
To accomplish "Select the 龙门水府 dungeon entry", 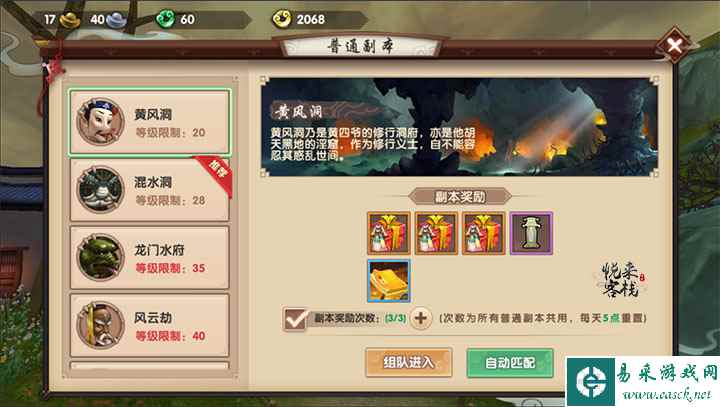I will (x=150, y=258).
